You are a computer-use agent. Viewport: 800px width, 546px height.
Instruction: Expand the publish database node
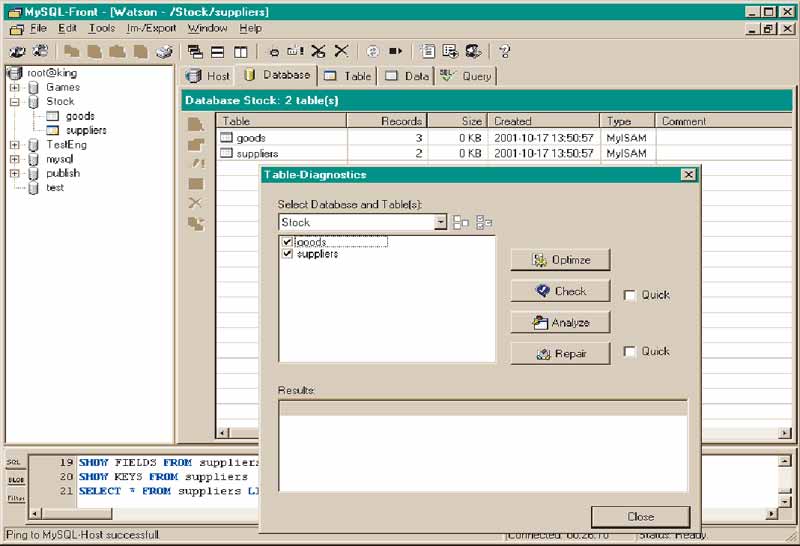click(x=15, y=173)
